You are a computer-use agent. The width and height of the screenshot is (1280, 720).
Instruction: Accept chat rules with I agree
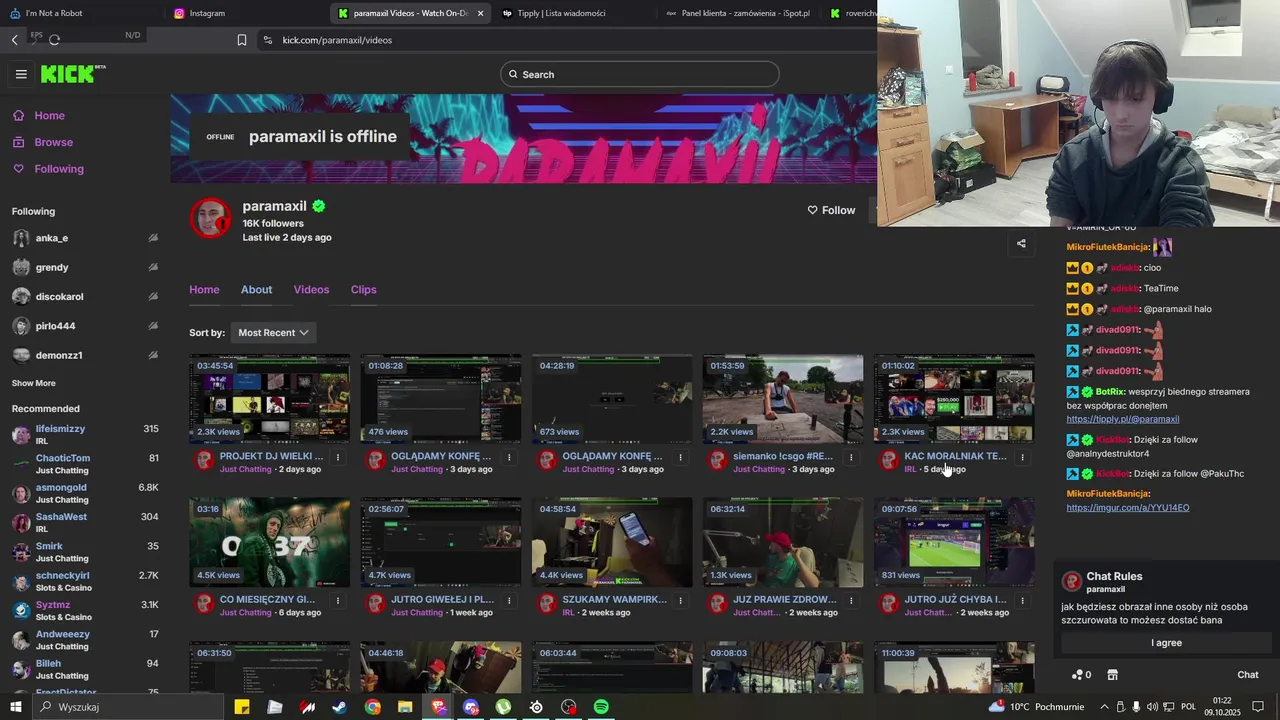[x=1166, y=643]
